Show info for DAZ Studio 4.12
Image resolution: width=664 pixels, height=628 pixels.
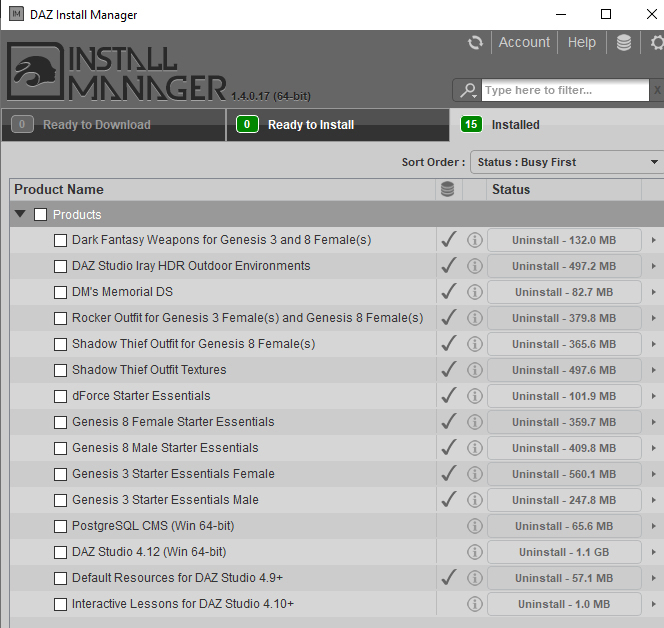click(x=475, y=552)
